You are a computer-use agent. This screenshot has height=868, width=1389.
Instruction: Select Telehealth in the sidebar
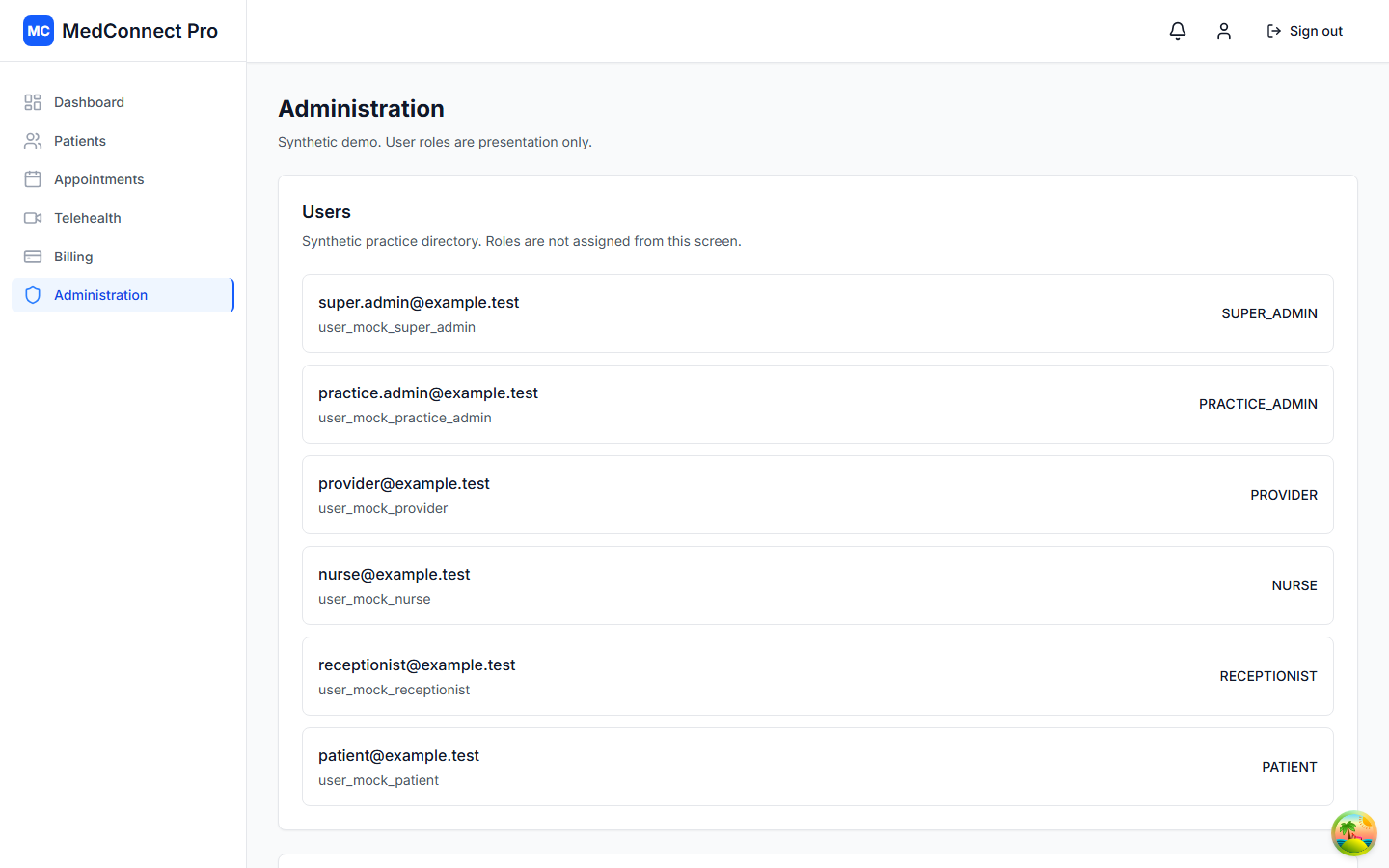(123, 218)
